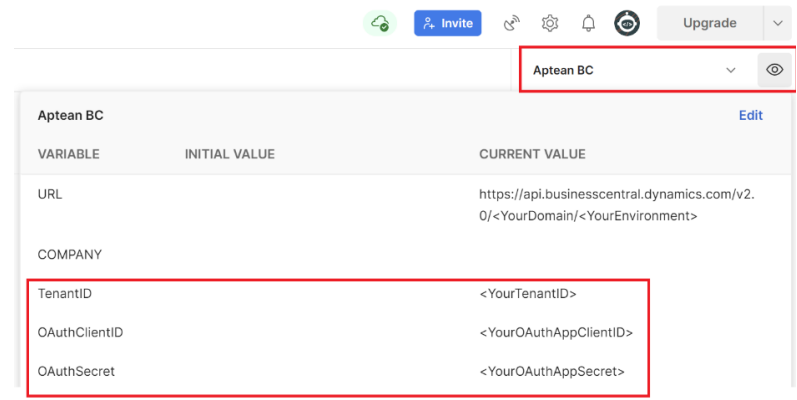Open the user avatar profile menu

pos(627,23)
